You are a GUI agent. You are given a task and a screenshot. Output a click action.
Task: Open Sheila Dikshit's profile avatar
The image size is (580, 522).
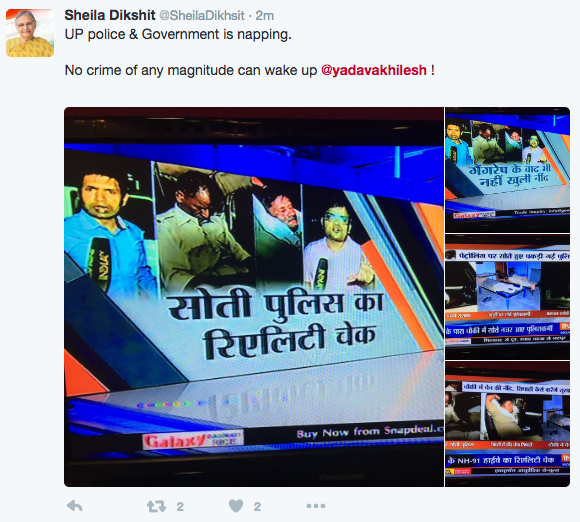pyautogui.click(x=30, y=33)
